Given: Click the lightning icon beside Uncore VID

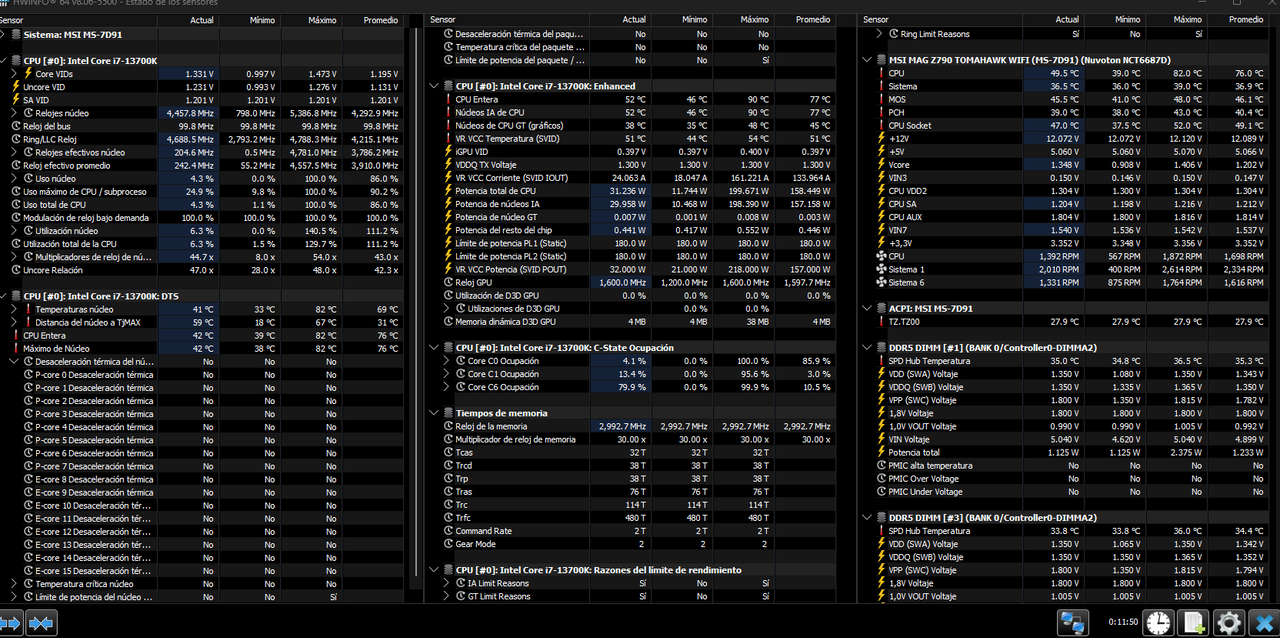Looking at the screenshot, I should 15,87.
